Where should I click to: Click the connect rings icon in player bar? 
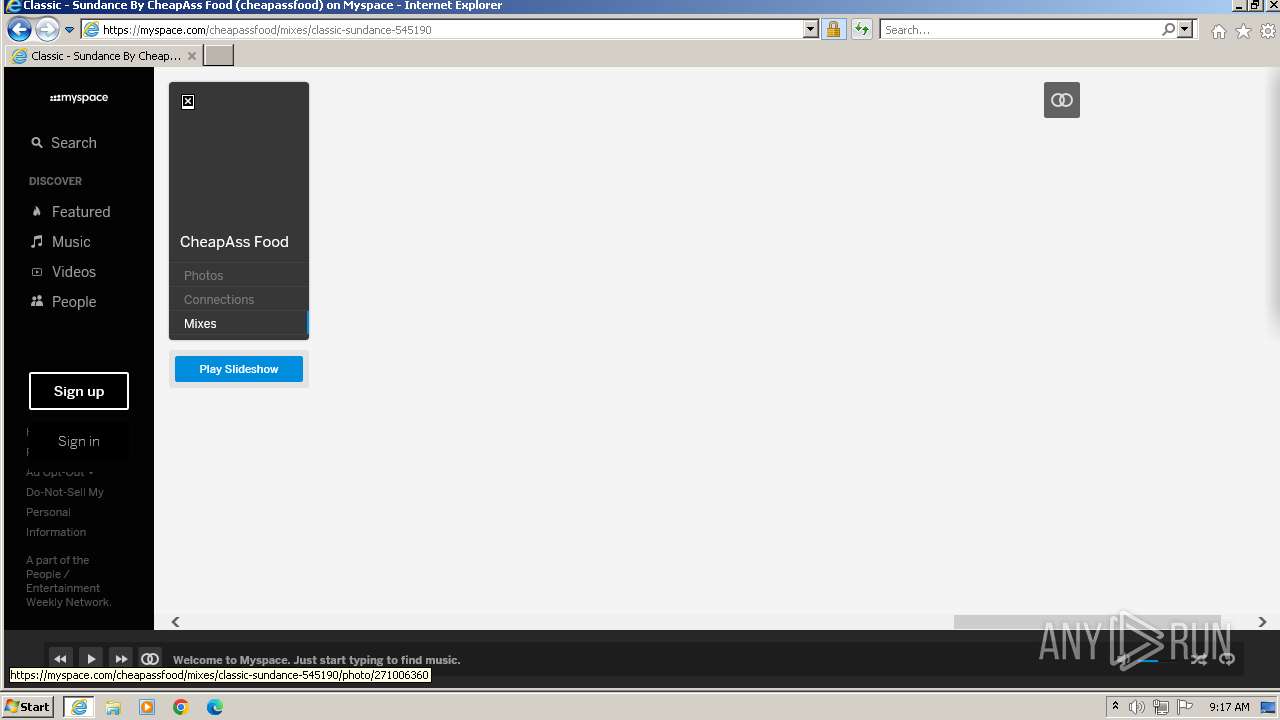[150, 659]
